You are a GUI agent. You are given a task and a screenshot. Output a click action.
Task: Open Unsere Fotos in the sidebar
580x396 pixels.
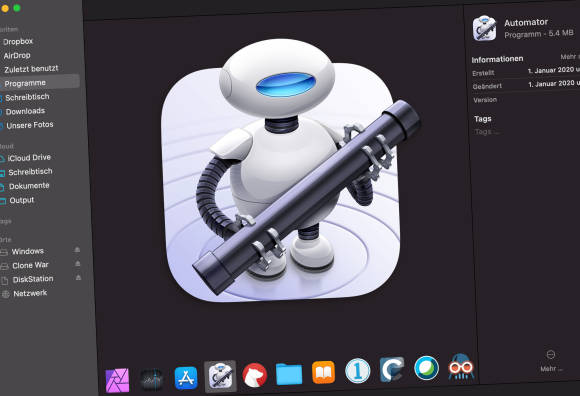[29, 125]
